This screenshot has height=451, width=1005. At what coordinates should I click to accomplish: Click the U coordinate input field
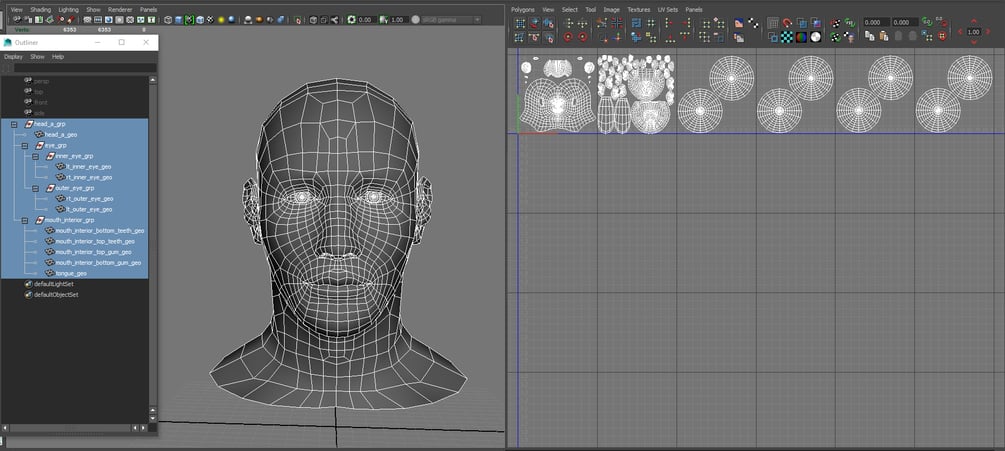coord(874,22)
